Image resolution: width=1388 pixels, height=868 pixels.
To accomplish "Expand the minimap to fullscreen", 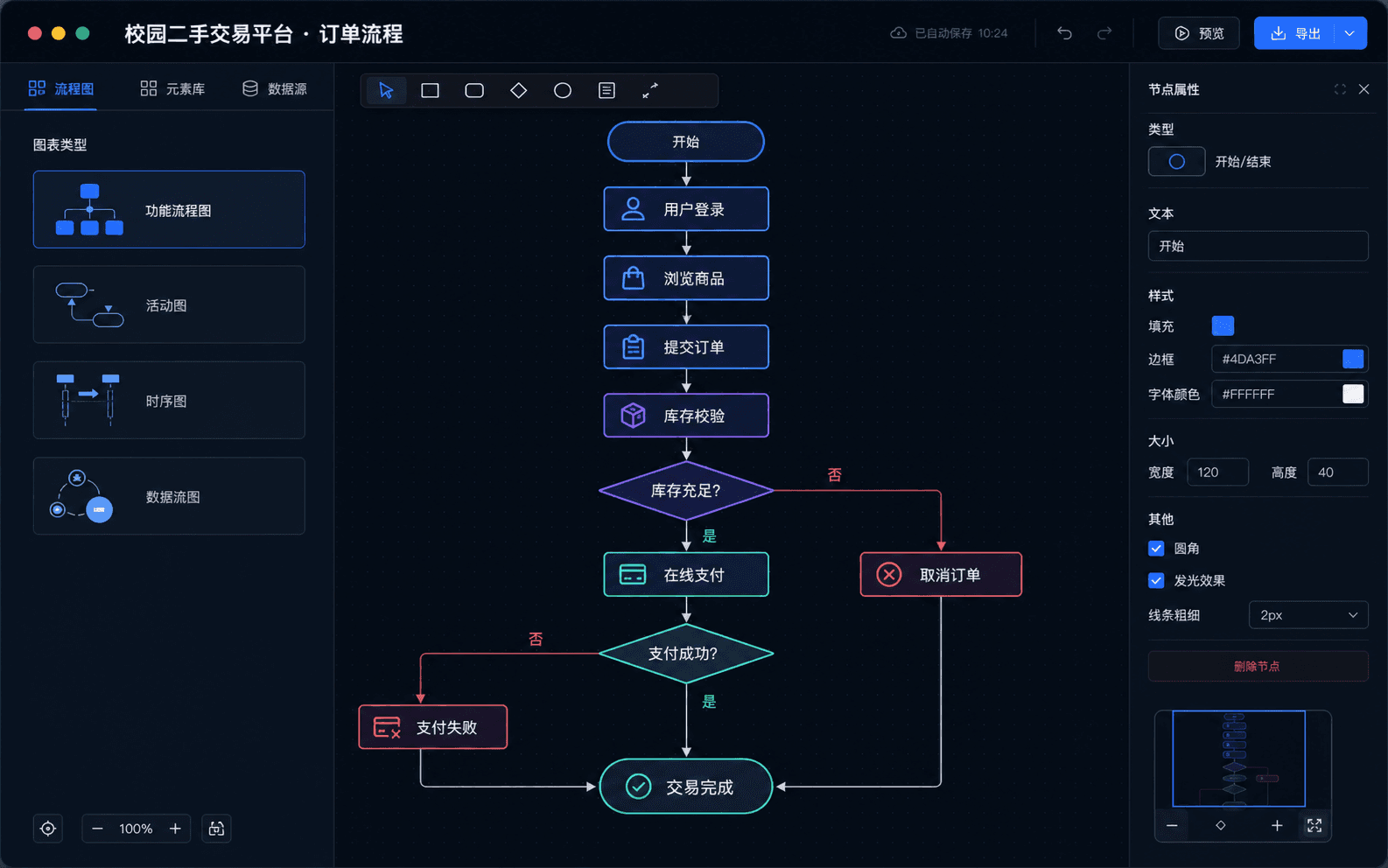I will point(1314,825).
